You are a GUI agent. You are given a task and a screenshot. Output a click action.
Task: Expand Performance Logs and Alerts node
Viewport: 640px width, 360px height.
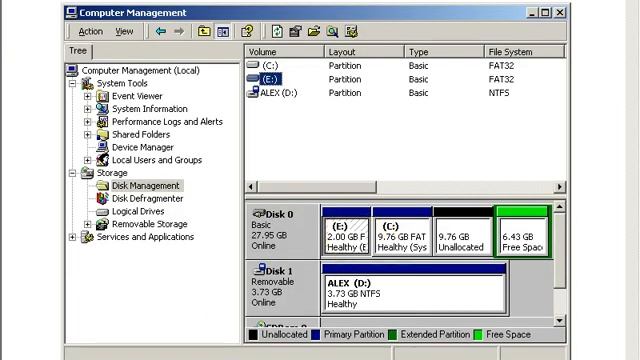point(87,122)
